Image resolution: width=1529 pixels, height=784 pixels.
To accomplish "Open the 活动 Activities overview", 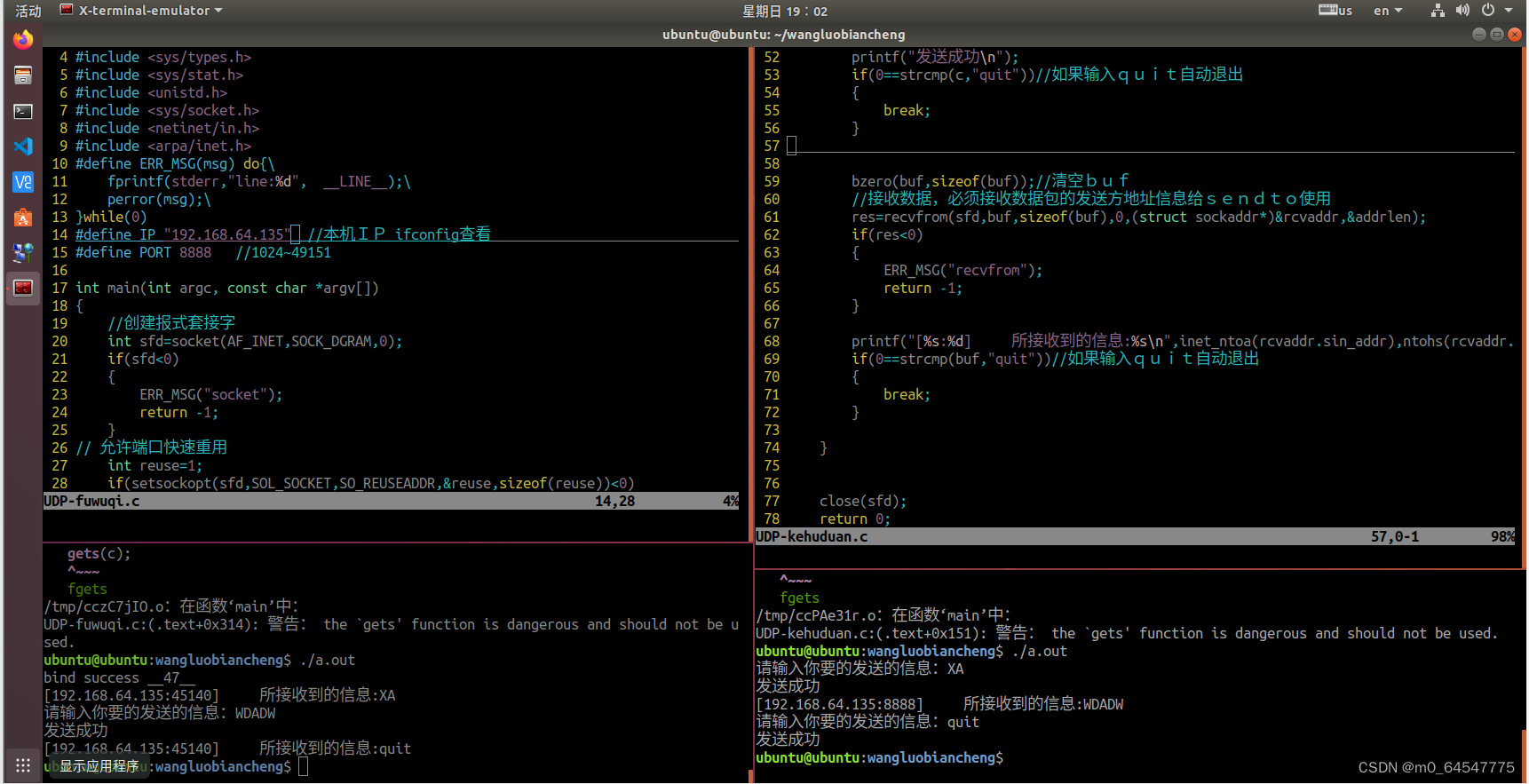I will coord(28,11).
